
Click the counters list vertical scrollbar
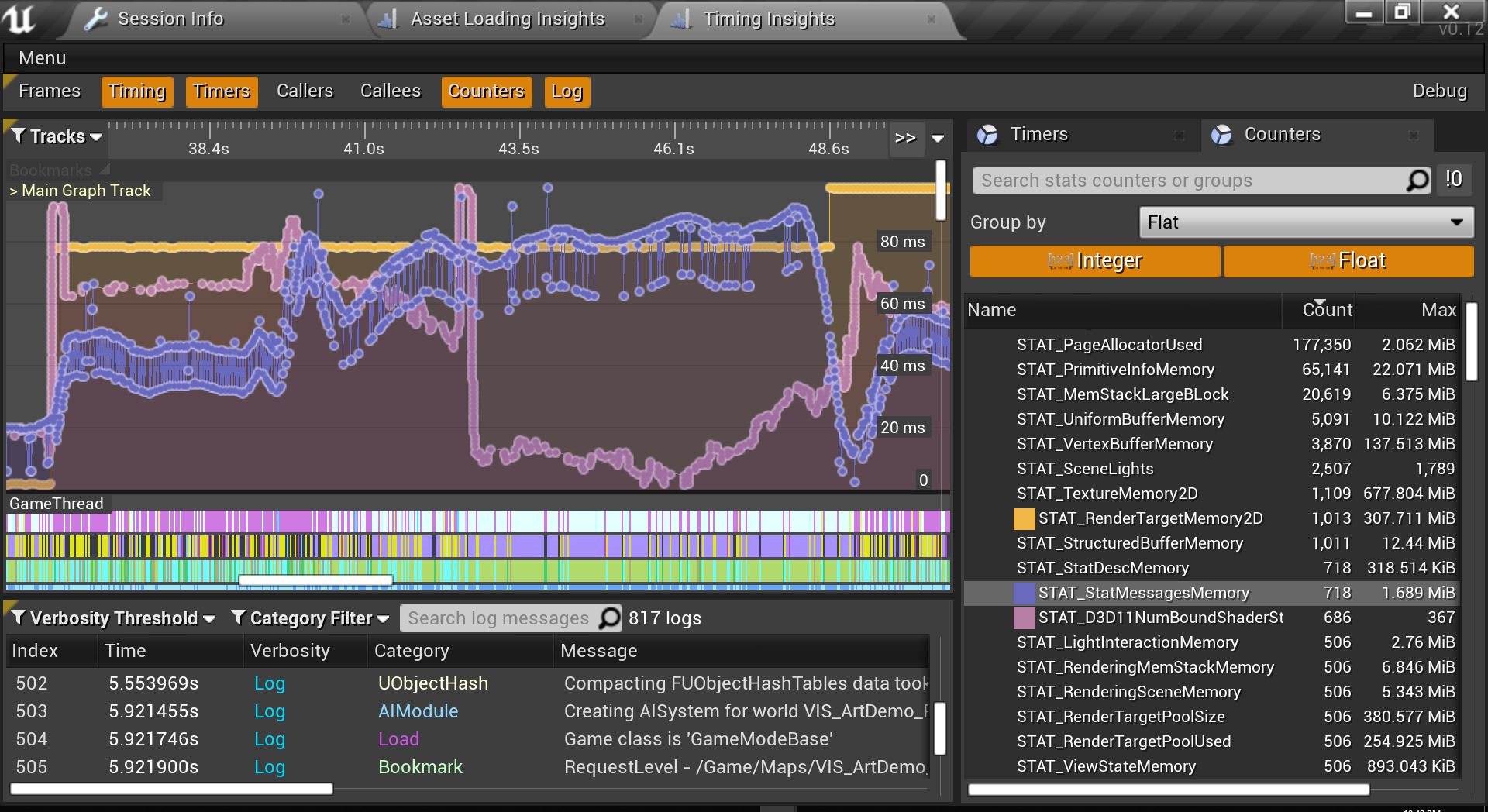click(1472, 340)
